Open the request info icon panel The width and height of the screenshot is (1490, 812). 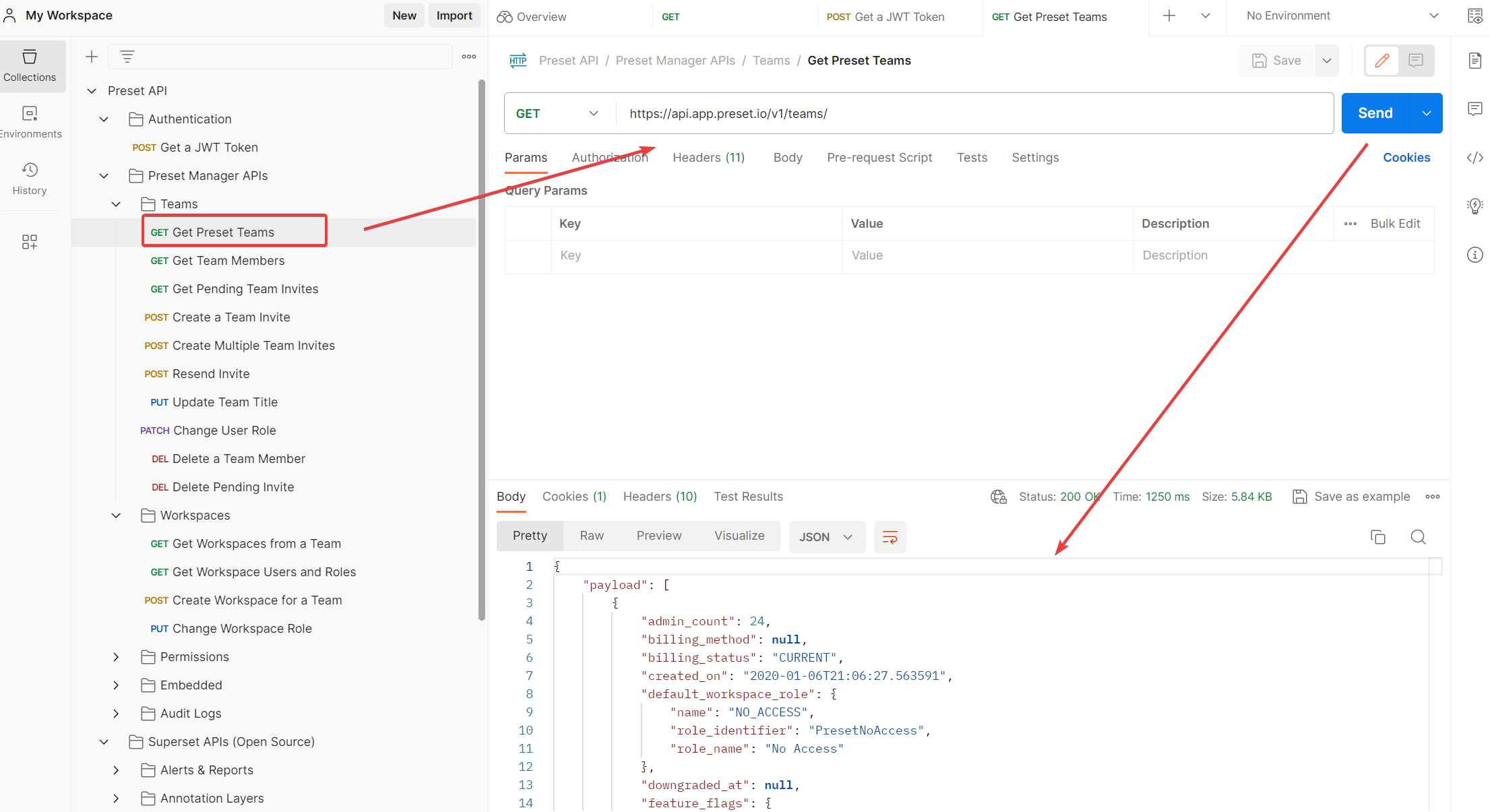[x=1475, y=255]
